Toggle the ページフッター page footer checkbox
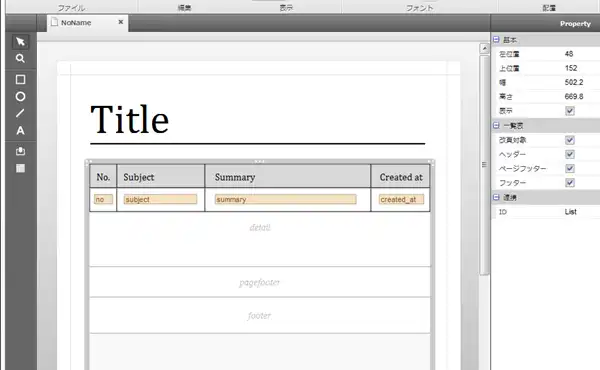This screenshot has height=370, width=600. tap(570, 168)
